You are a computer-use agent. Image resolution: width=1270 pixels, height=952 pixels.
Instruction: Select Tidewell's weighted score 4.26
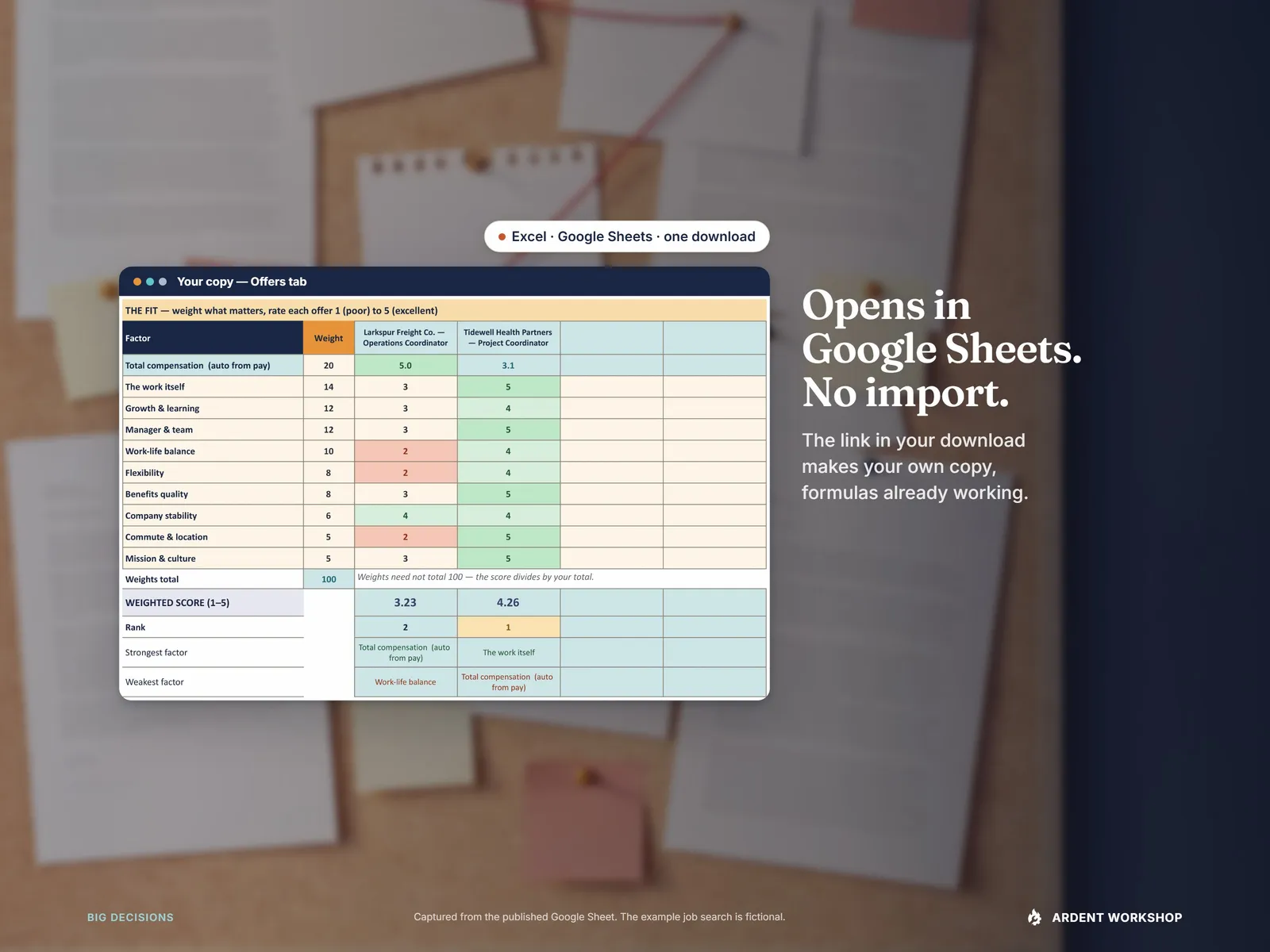coord(508,603)
